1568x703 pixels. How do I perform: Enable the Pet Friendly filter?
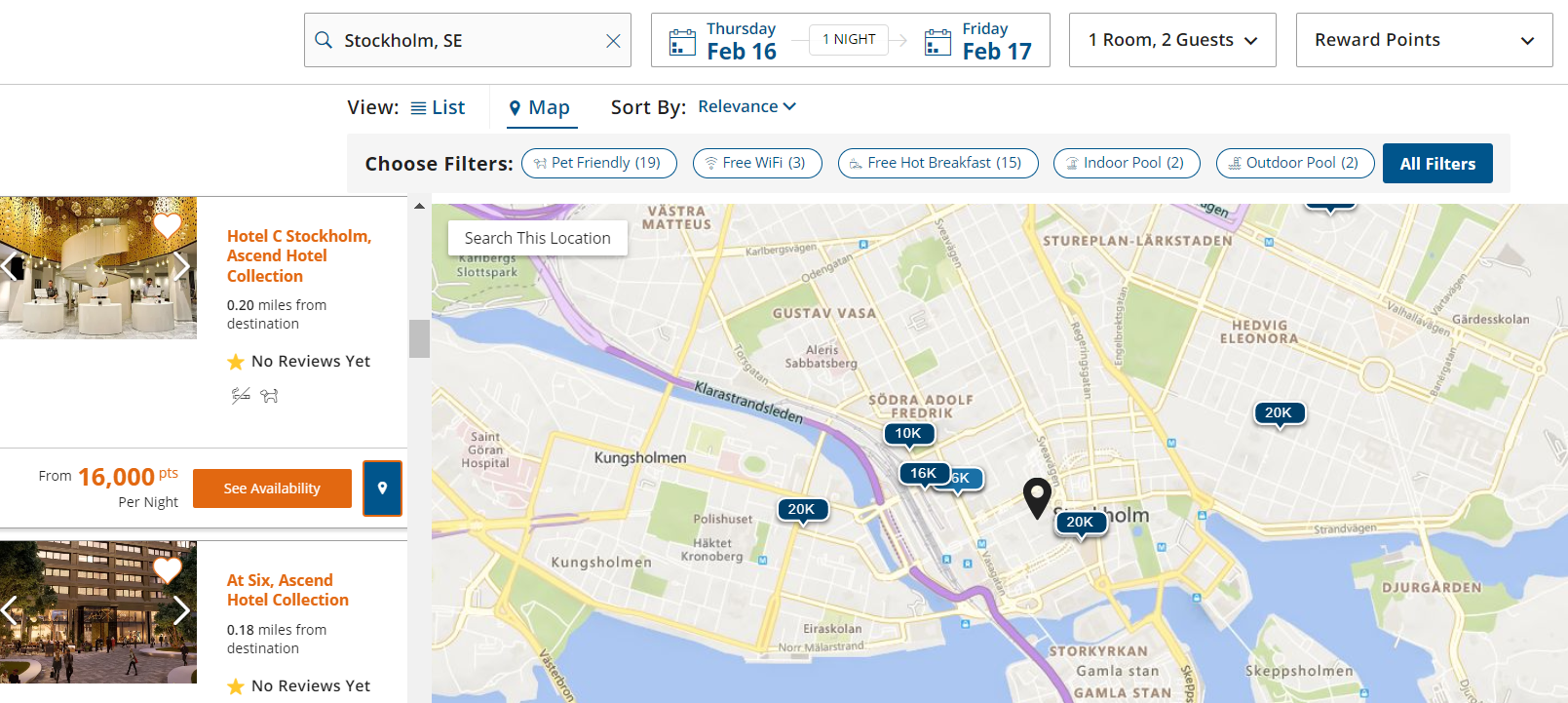click(x=598, y=163)
